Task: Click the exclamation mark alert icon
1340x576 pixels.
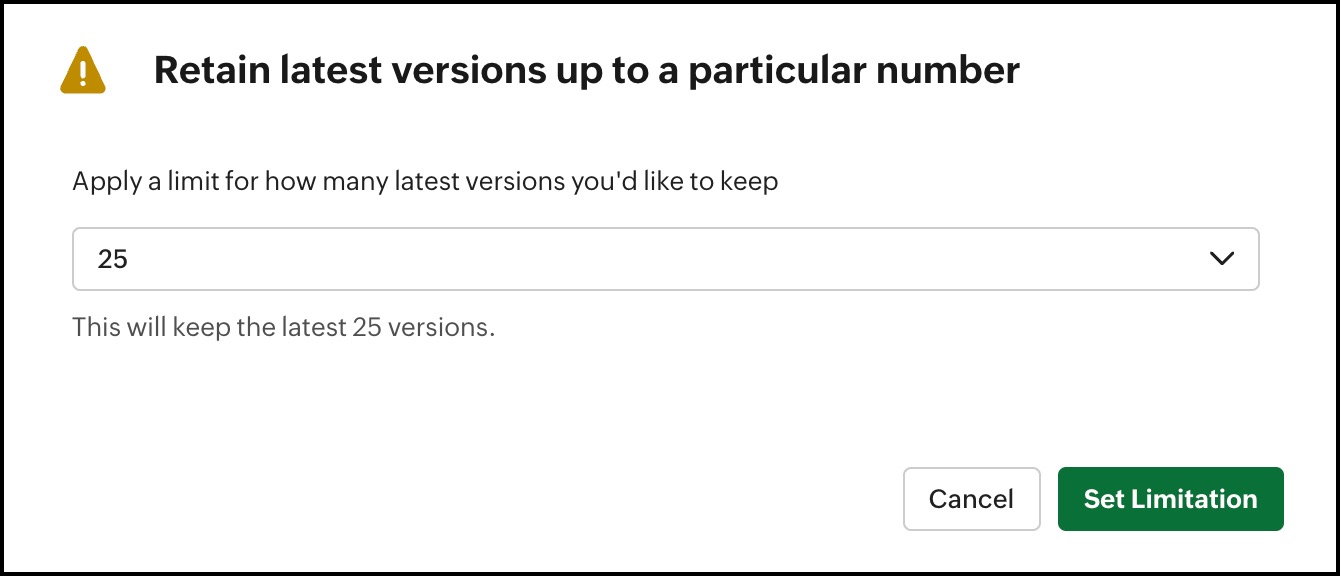Action: point(82,71)
